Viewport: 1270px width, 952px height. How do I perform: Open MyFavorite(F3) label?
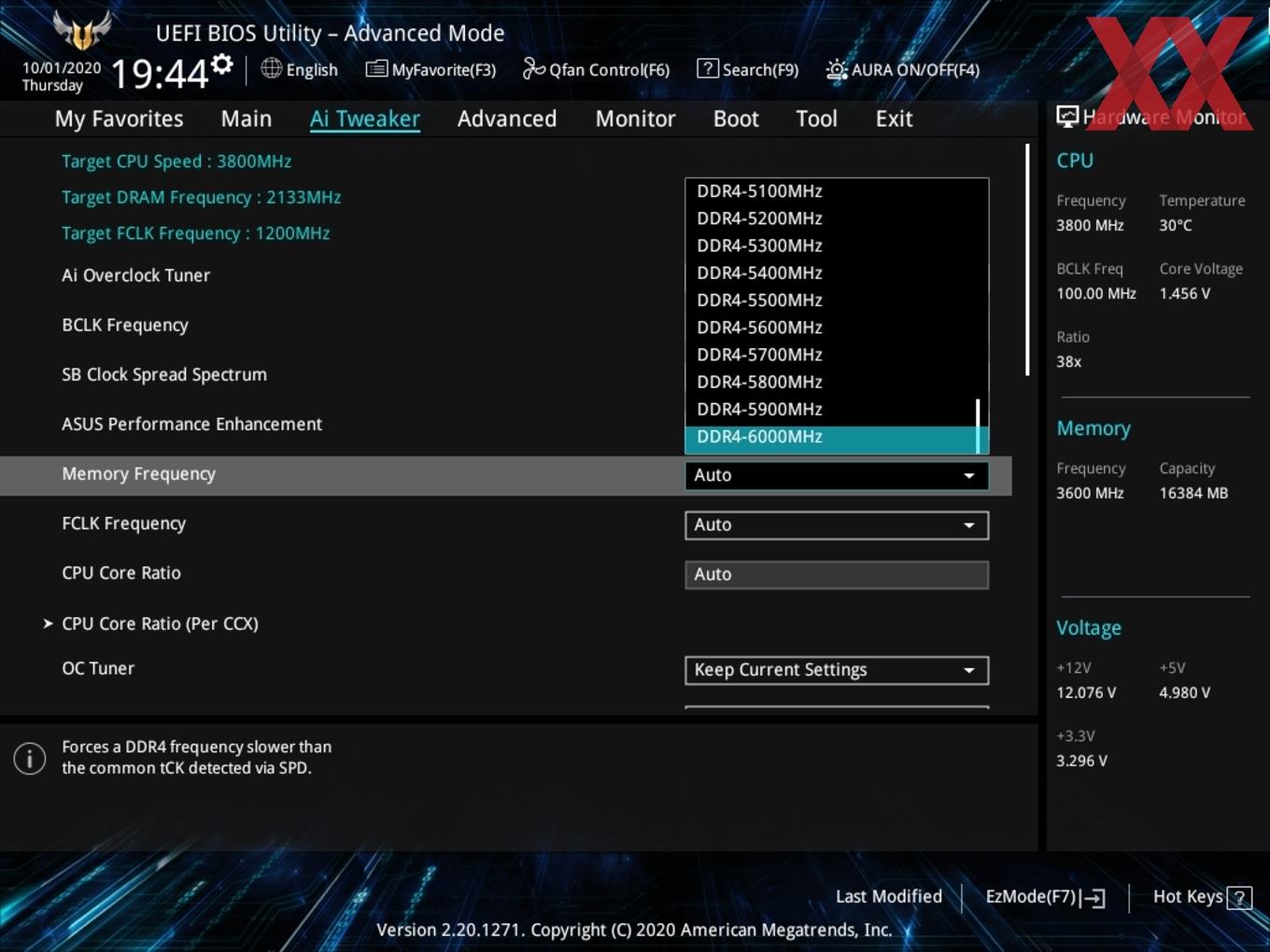[x=444, y=70]
